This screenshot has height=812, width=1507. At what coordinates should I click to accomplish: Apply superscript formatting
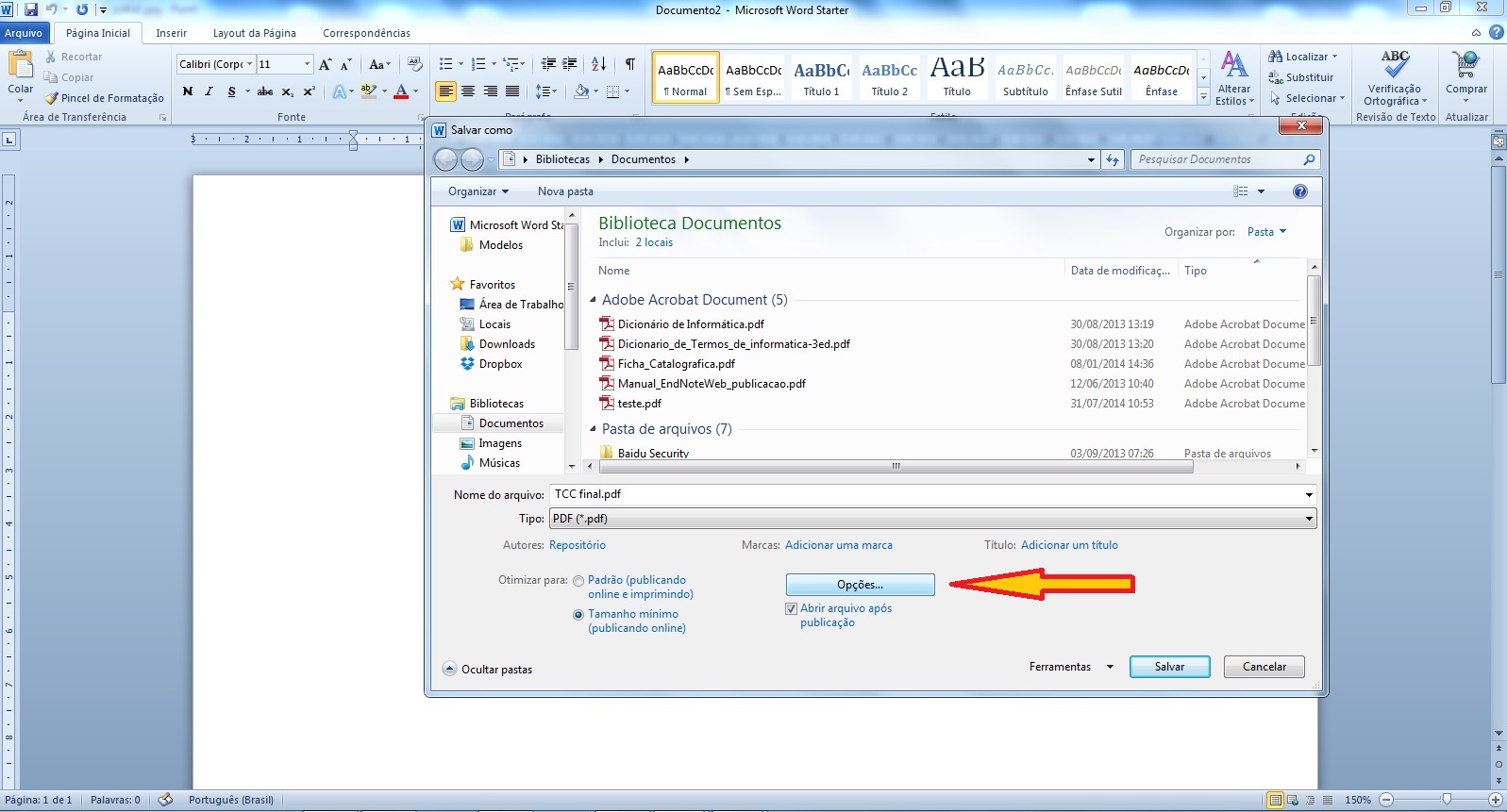coord(309,91)
